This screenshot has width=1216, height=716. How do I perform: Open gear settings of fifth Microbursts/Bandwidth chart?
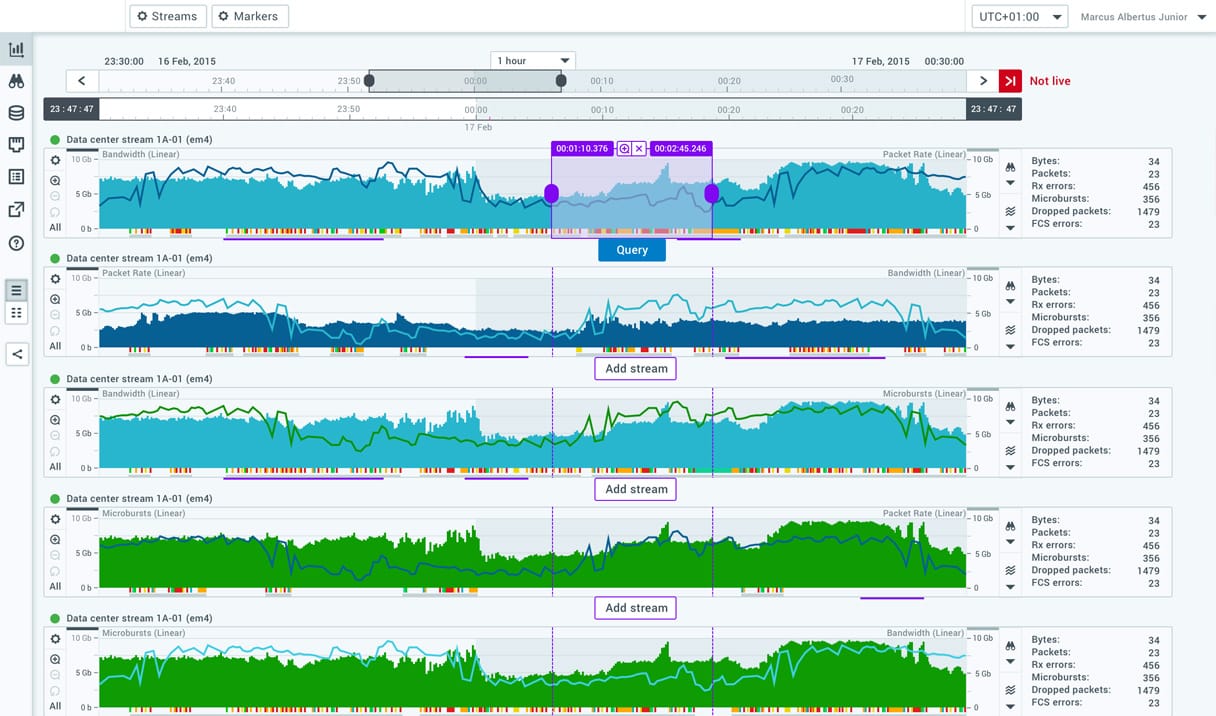[x=55, y=639]
